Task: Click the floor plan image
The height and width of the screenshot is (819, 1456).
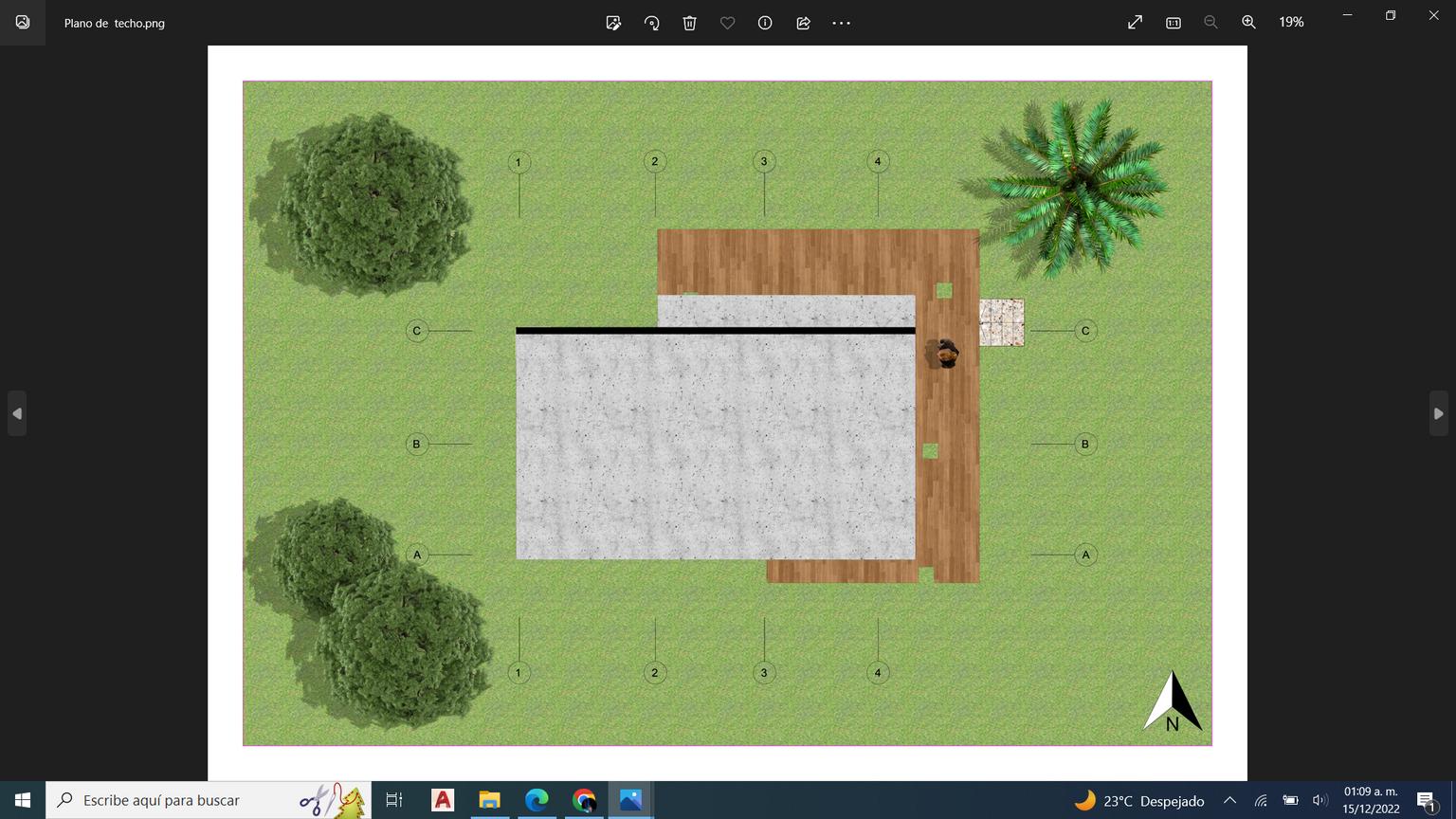Action: coord(727,413)
